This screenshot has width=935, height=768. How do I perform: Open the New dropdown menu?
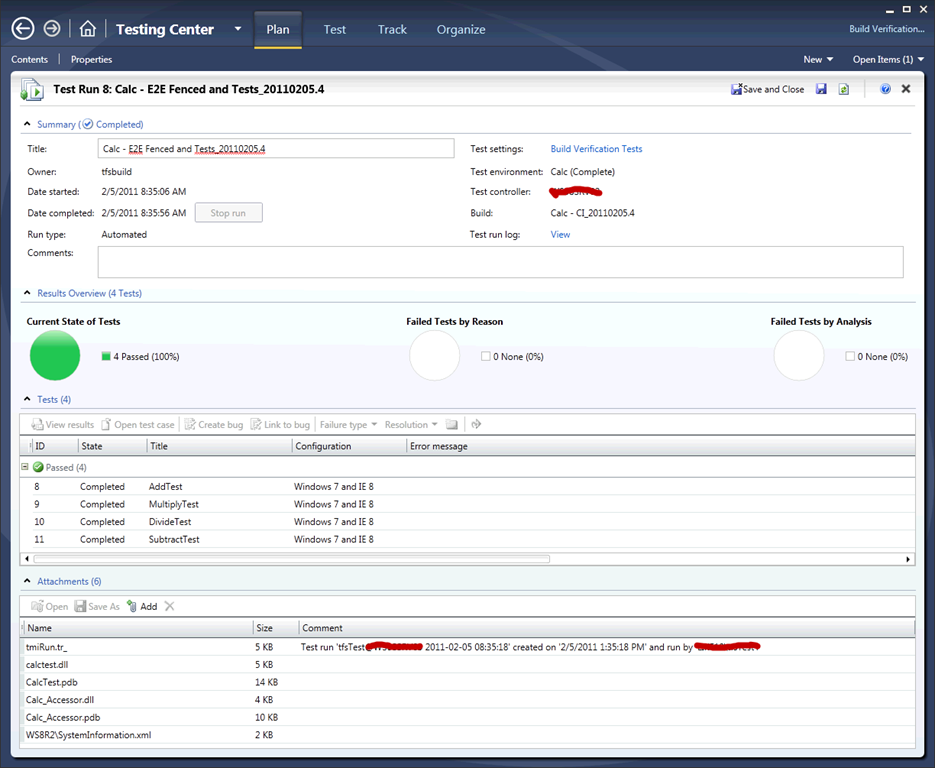click(818, 59)
